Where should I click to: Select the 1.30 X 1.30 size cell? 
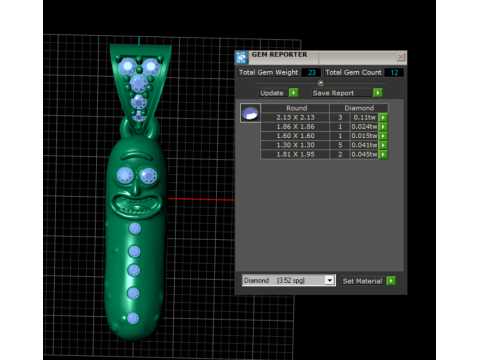pyautogui.click(x=295, y=145)
